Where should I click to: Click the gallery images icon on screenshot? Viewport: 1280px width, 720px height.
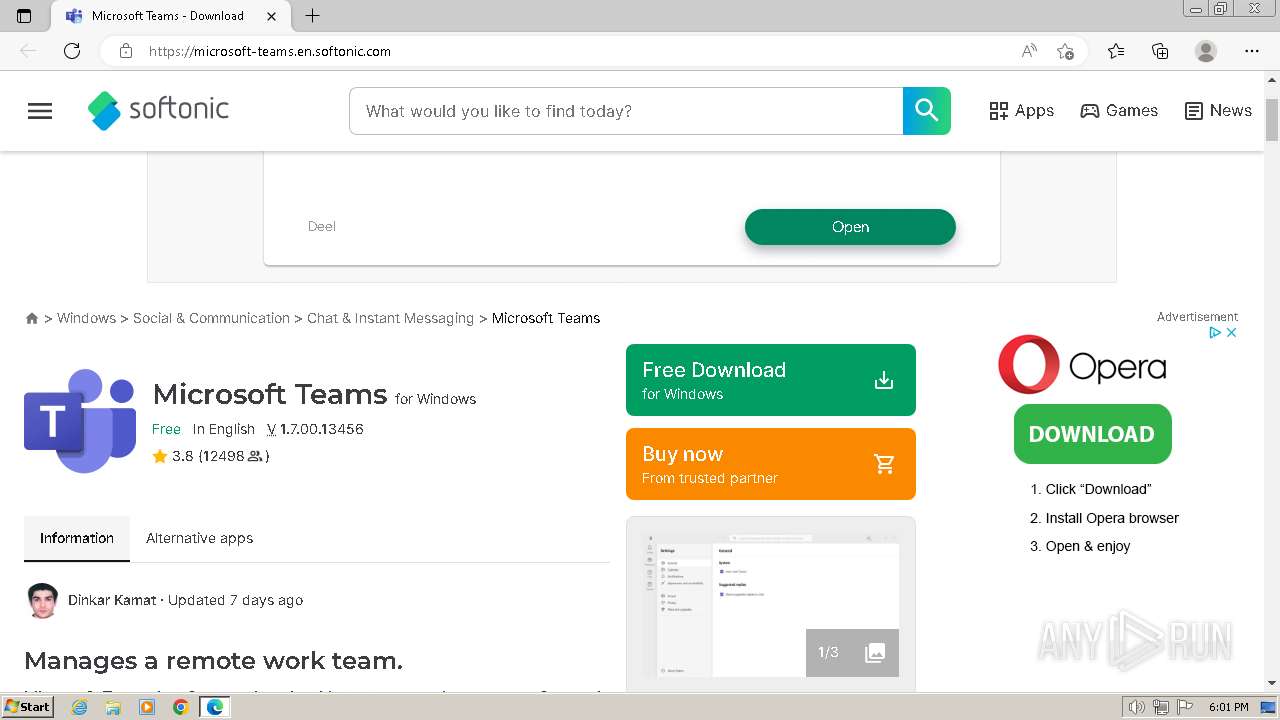875,653
